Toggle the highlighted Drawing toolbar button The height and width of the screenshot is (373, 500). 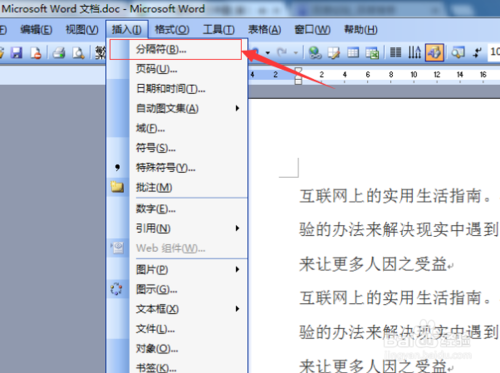tap(434, 52)
